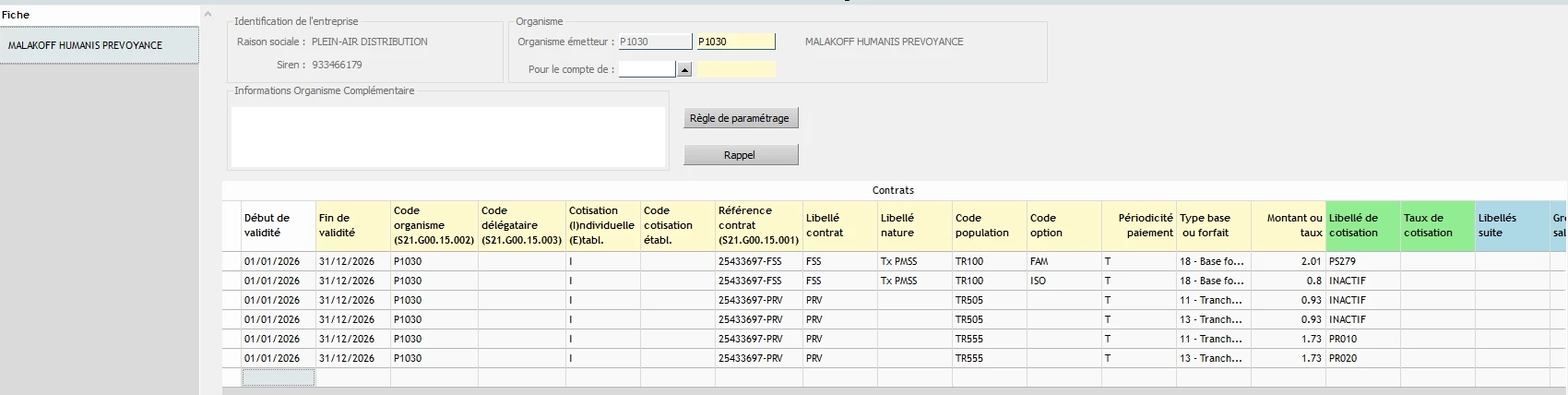This screenshot has width=1568, height=395.
Task: Select the blue 'Libellés suite' column header
Action: tap(1511, 226)
